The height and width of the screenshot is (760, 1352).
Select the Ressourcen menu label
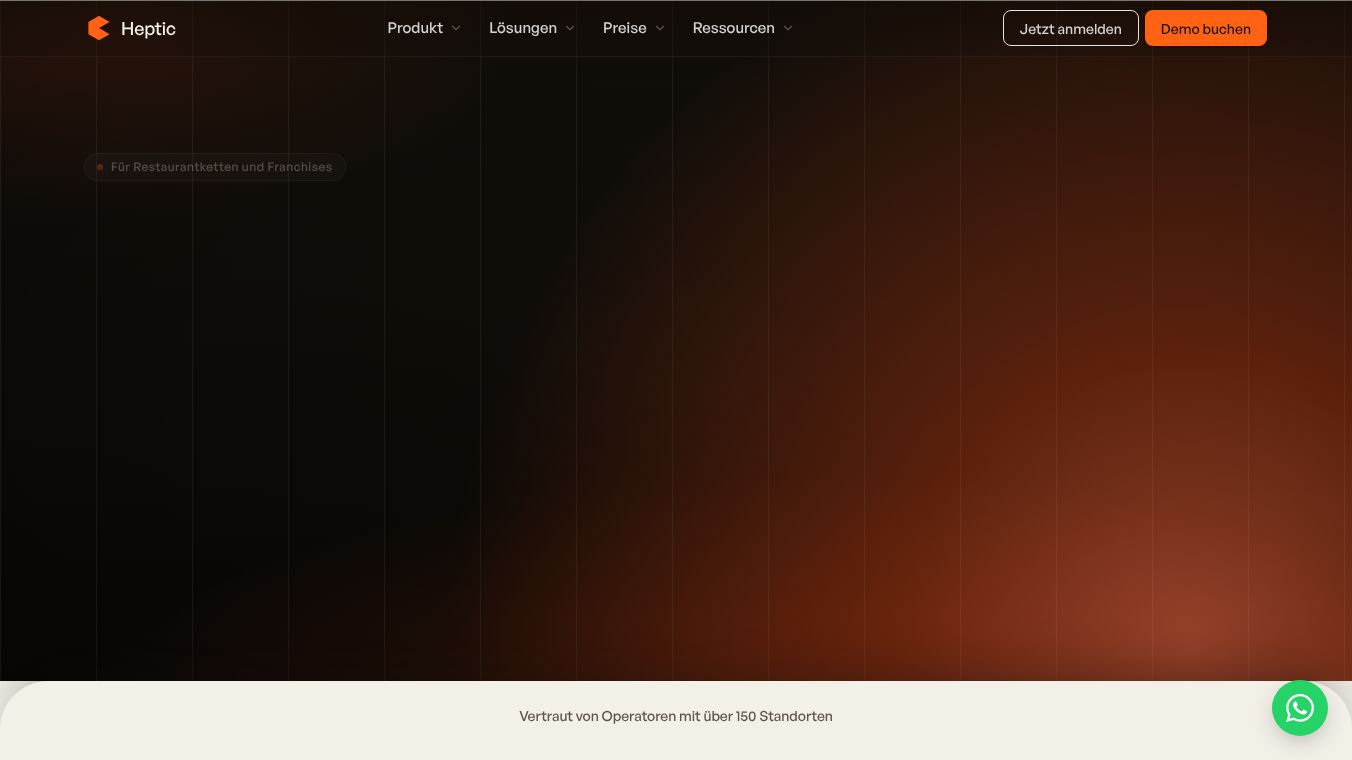[733, 28]
